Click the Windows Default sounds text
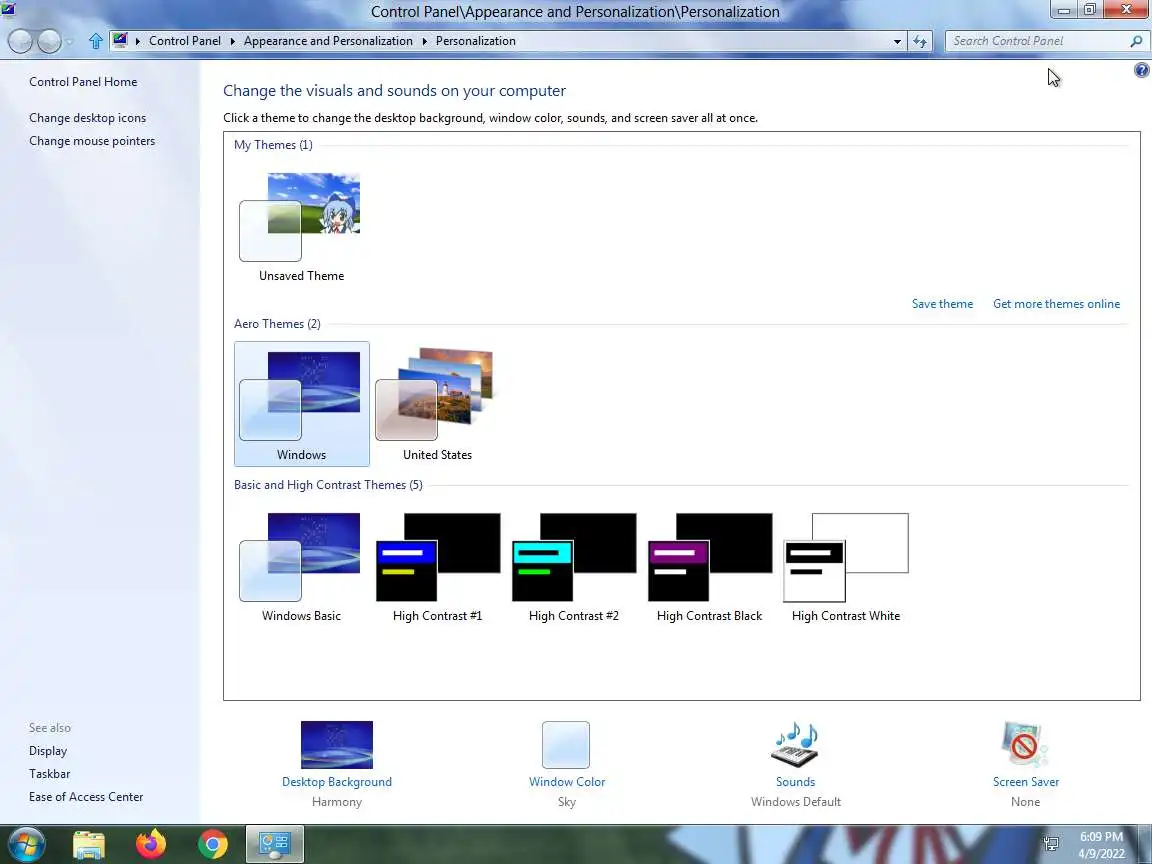The height and width of the screenshot is (864, 1152). pyautogui.click(x=796, y=802)
